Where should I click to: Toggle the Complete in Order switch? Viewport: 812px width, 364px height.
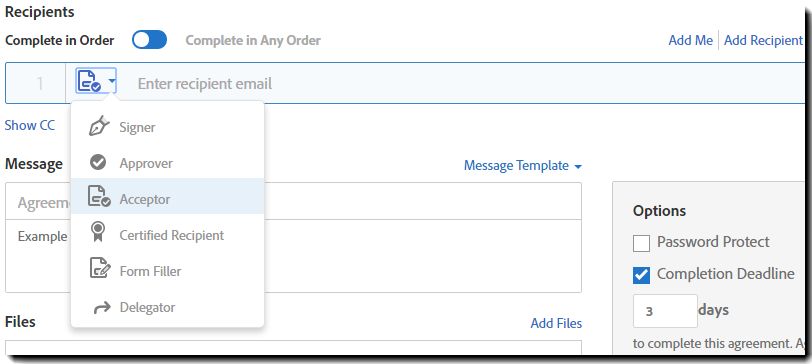[x=149, y=40]
